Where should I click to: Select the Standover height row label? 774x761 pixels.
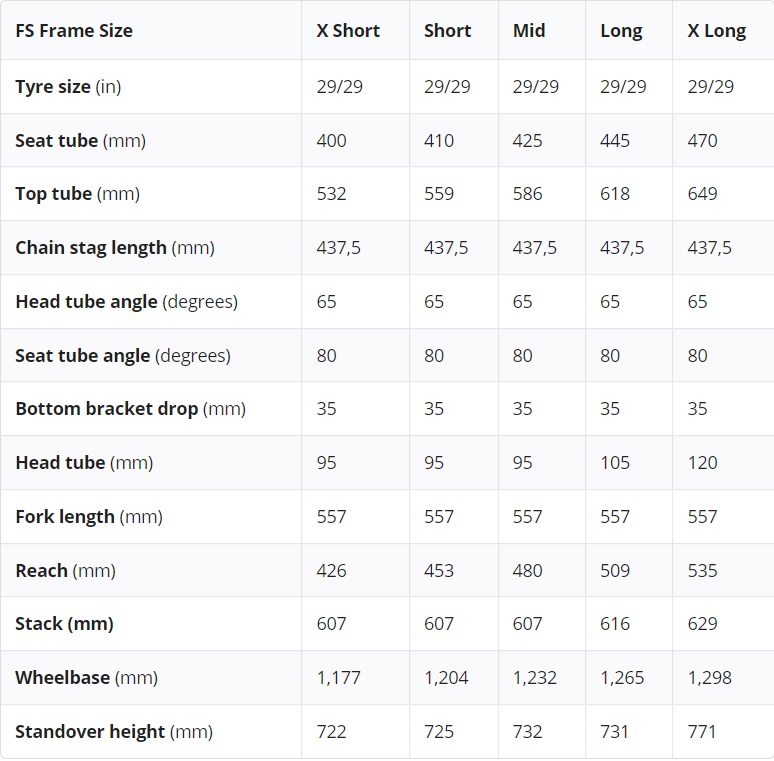tap(114, 732)
